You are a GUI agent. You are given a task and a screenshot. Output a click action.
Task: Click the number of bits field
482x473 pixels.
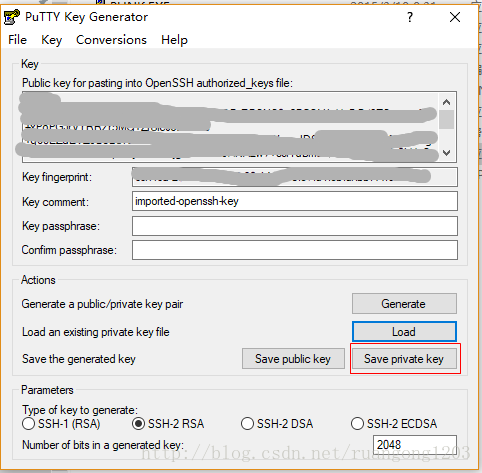[414, 445]
